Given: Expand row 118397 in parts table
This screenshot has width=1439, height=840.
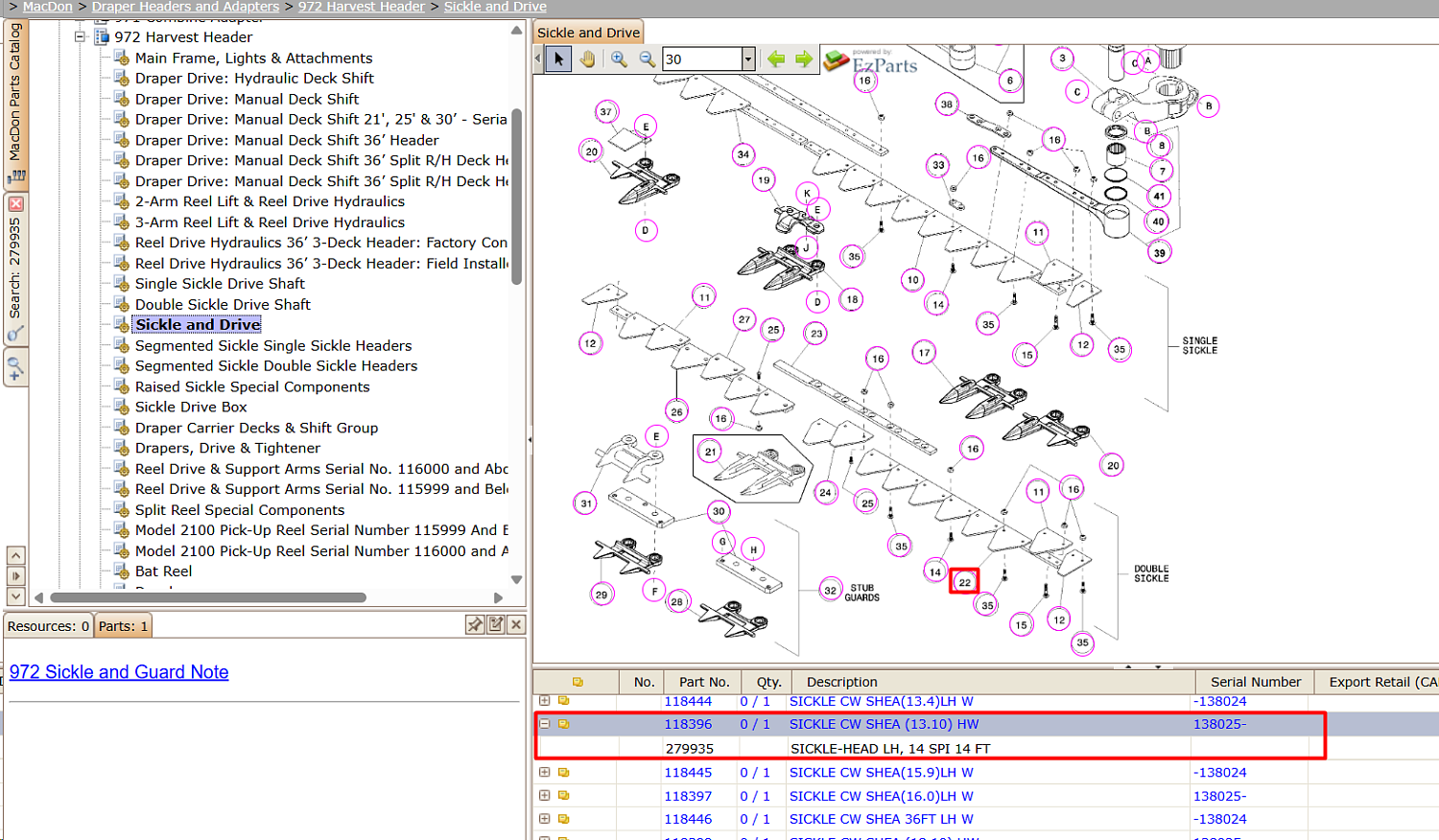Looking at the screenshot, I should tap(545, 795).
